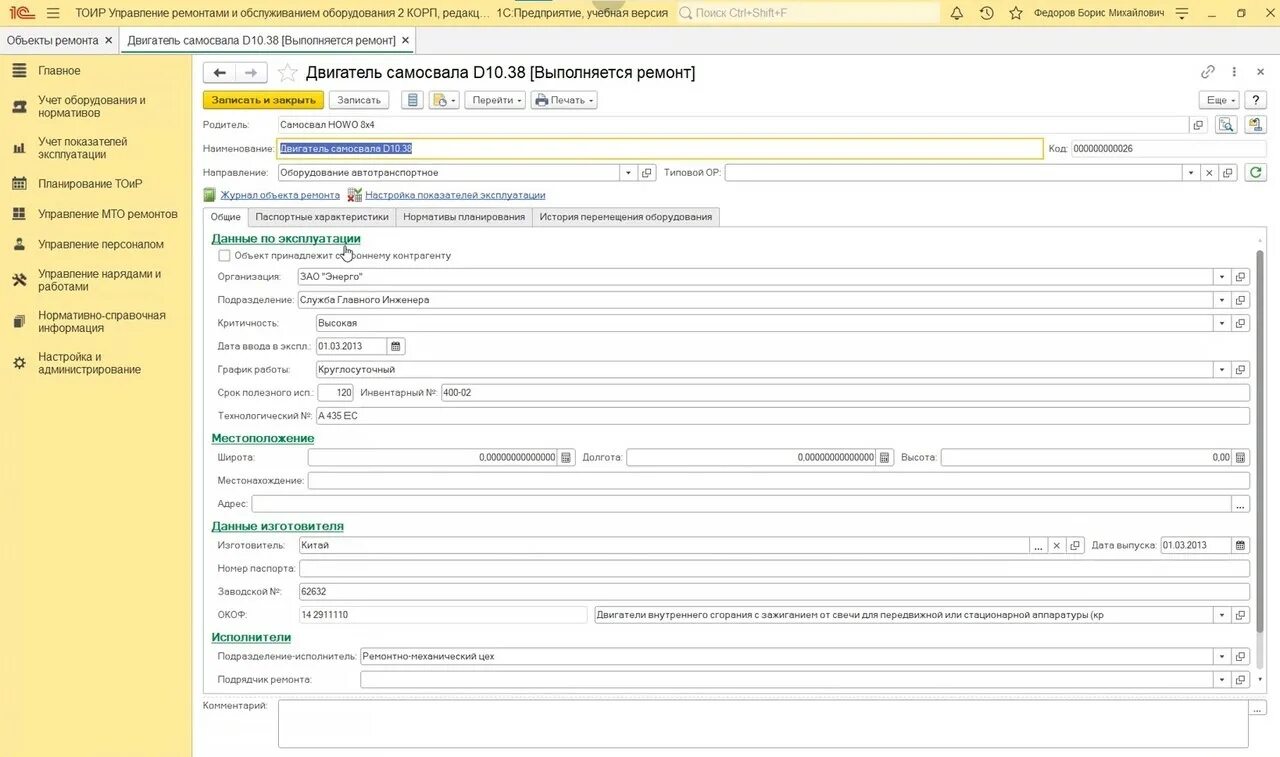Toggle Объект принадлежит стороннему контрагенту checkbox
Viewport: 1280px width, 757px height.
(224, 255)
